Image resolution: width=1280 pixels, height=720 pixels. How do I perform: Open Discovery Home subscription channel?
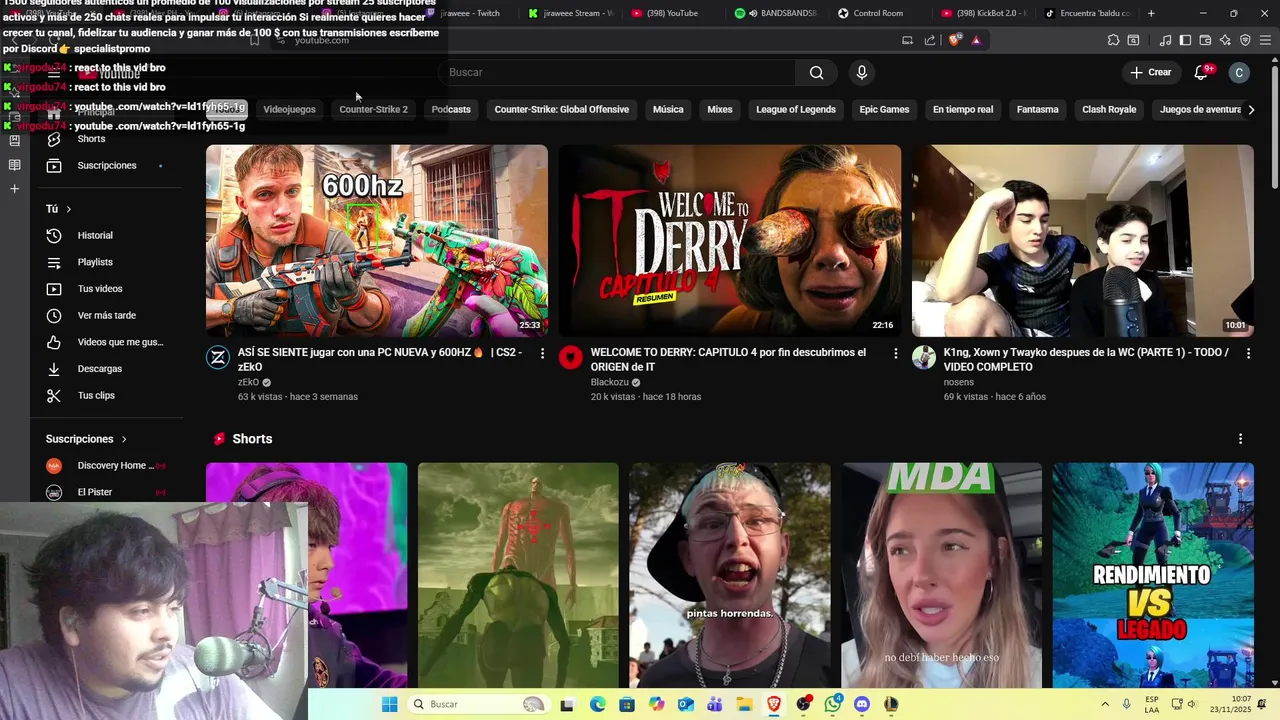point(106,465)
